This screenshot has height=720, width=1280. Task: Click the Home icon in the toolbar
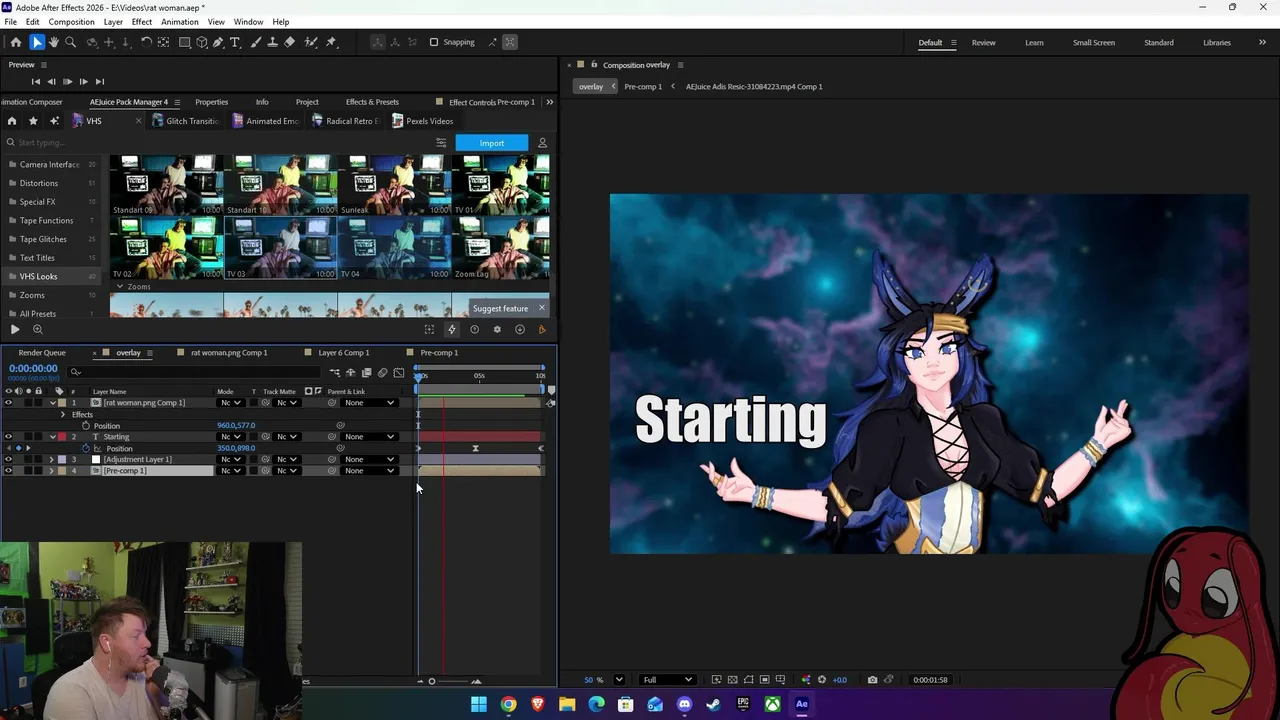(x=15, y=42)
